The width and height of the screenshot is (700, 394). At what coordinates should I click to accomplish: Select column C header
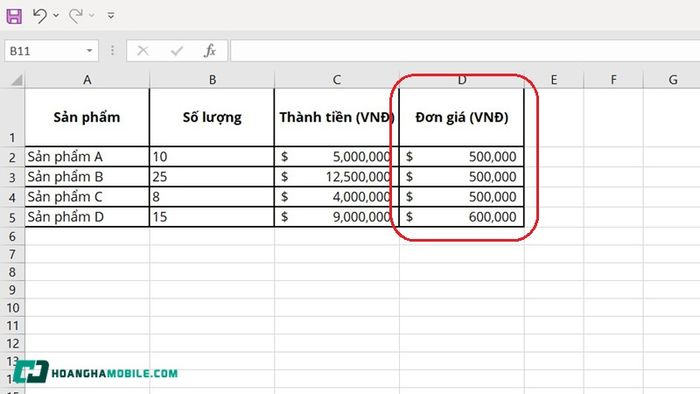337,80
